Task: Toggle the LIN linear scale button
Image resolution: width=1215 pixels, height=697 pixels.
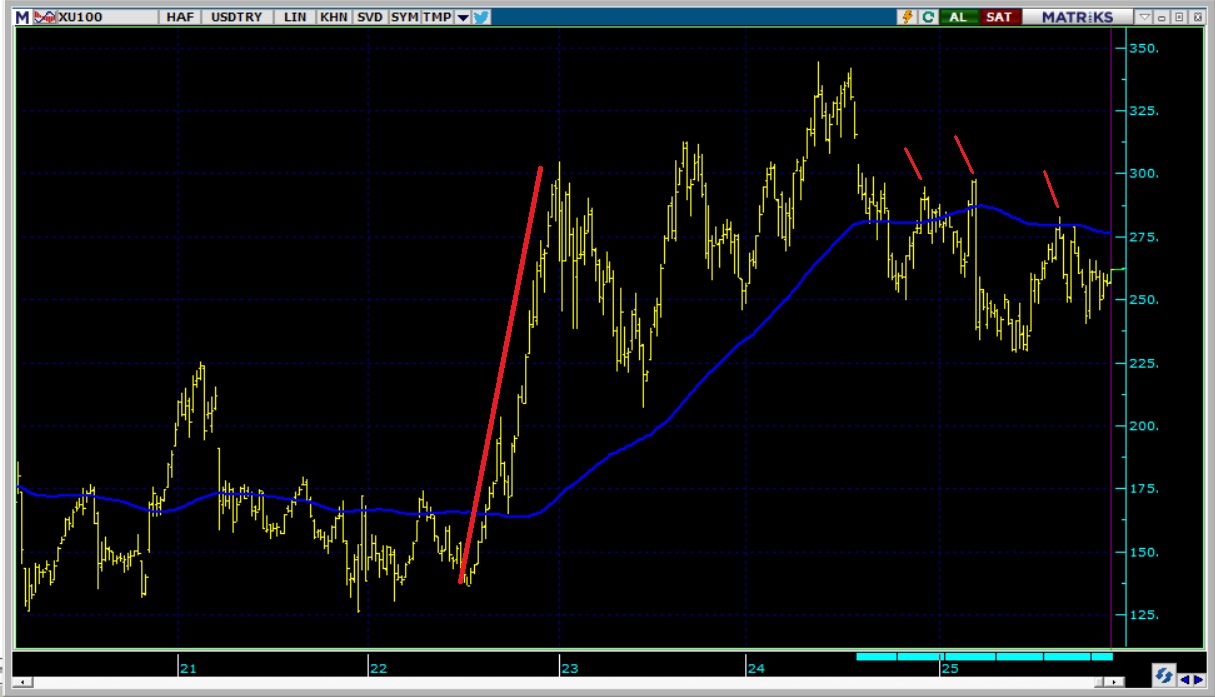Action: click(296, 17)
